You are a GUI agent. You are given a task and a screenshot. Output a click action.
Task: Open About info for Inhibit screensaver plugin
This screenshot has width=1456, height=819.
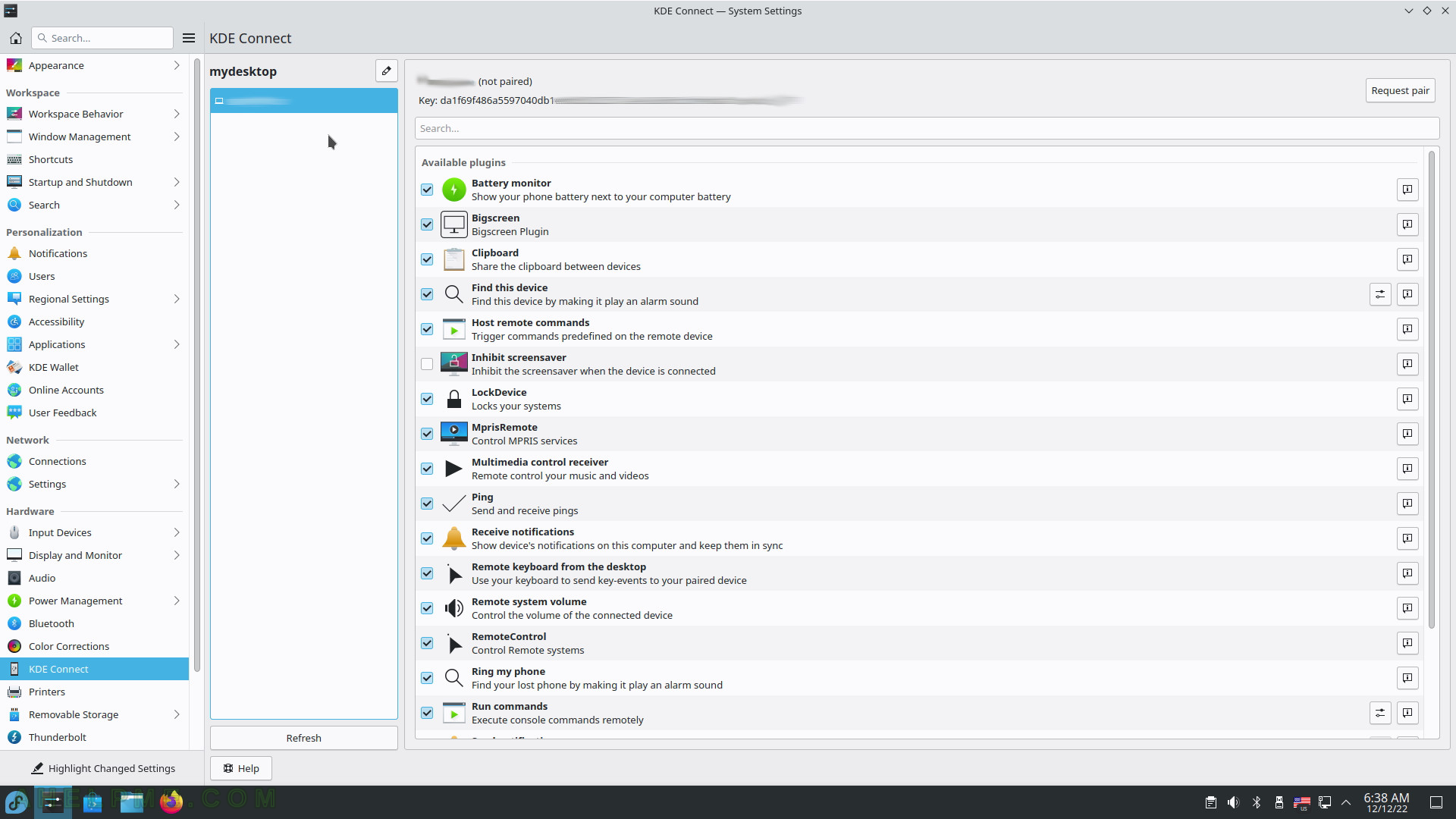1407,364
